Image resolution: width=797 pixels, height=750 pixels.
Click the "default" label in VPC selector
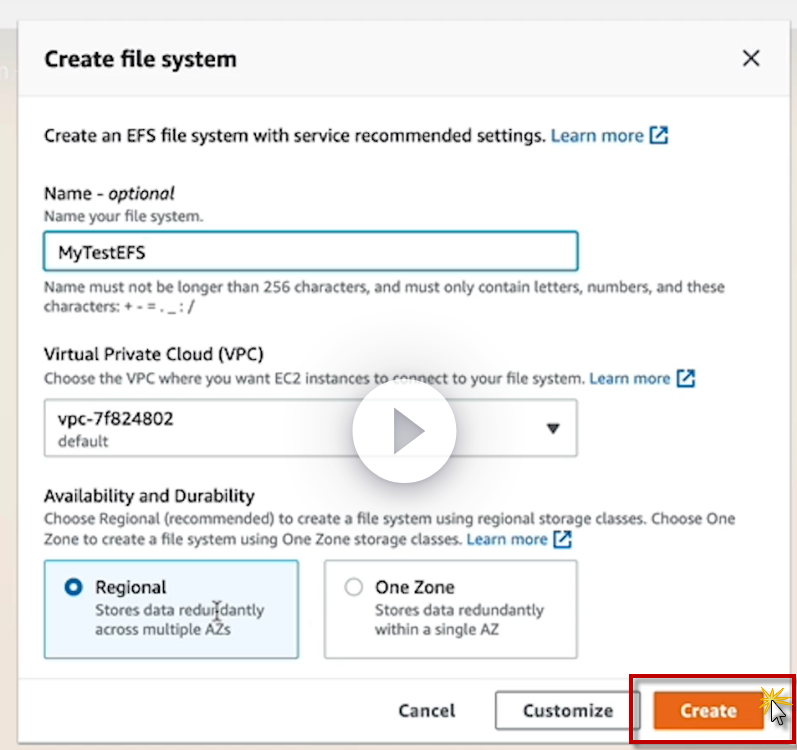pyautogui.click(x=83, y=441)
